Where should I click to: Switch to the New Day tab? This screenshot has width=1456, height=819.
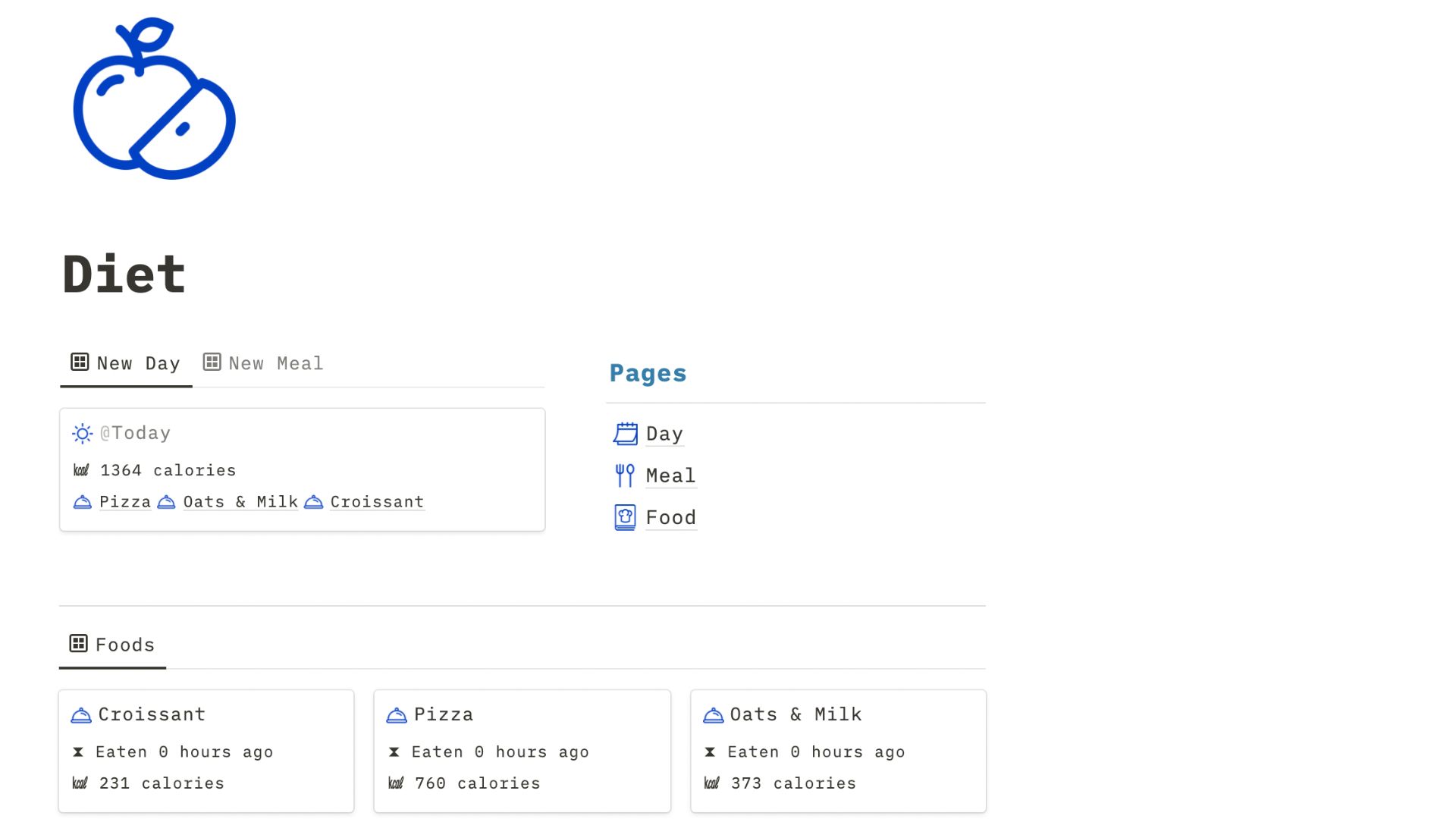click(126, 363)
